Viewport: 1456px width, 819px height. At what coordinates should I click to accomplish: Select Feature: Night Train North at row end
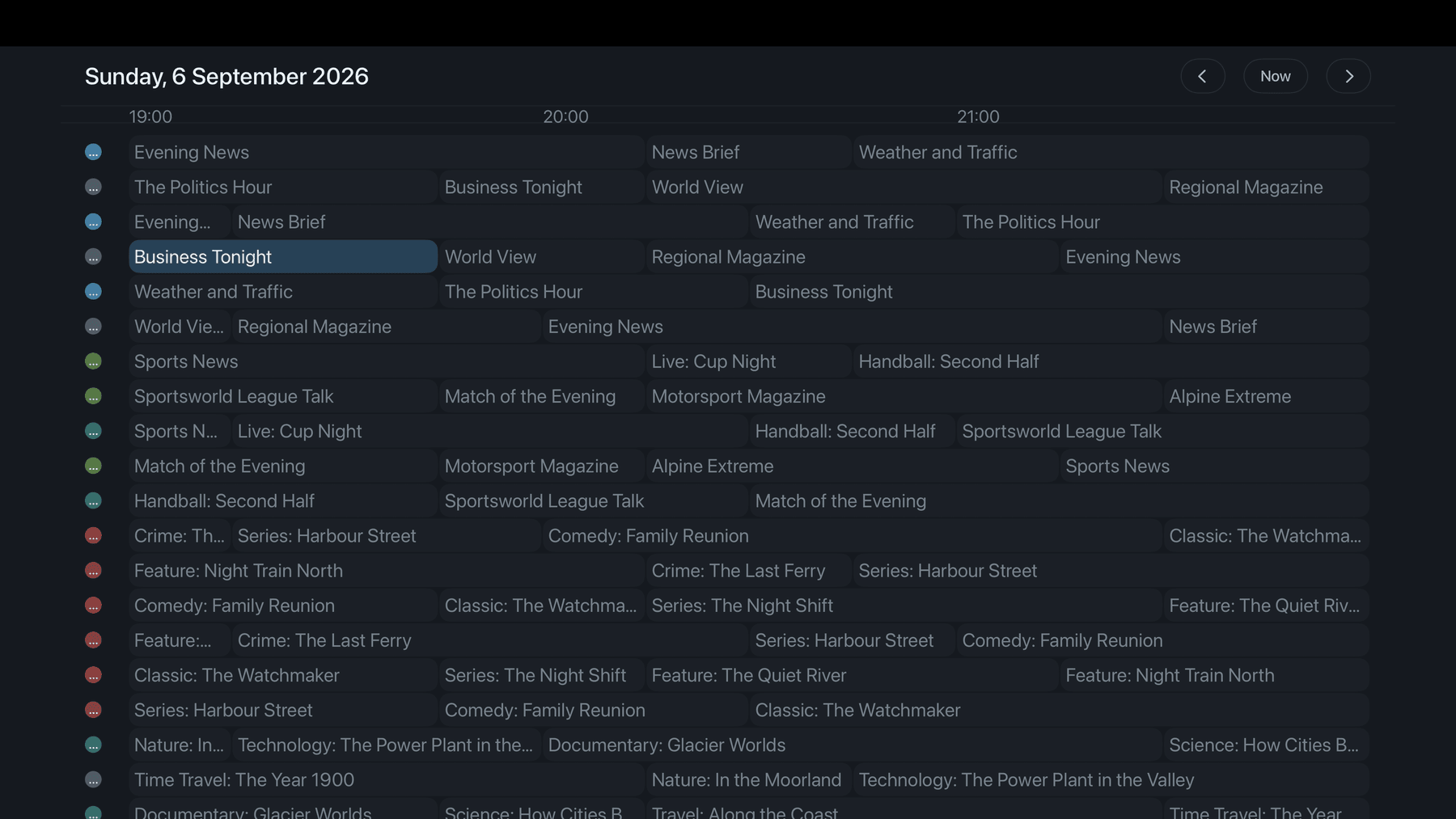click(1215, 675)
